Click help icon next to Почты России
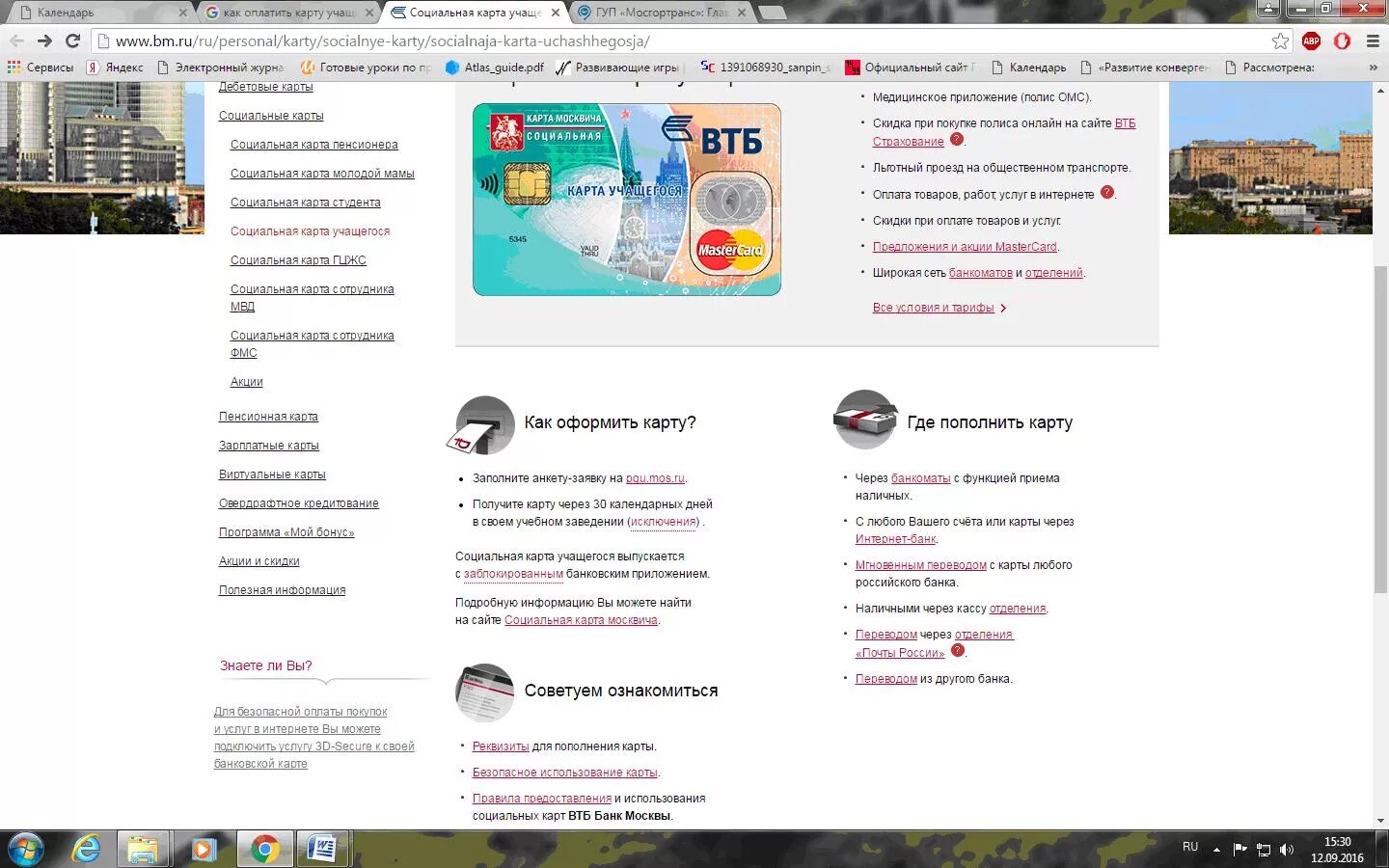Screen dimensions: 1389x868 tap(958, 650)
